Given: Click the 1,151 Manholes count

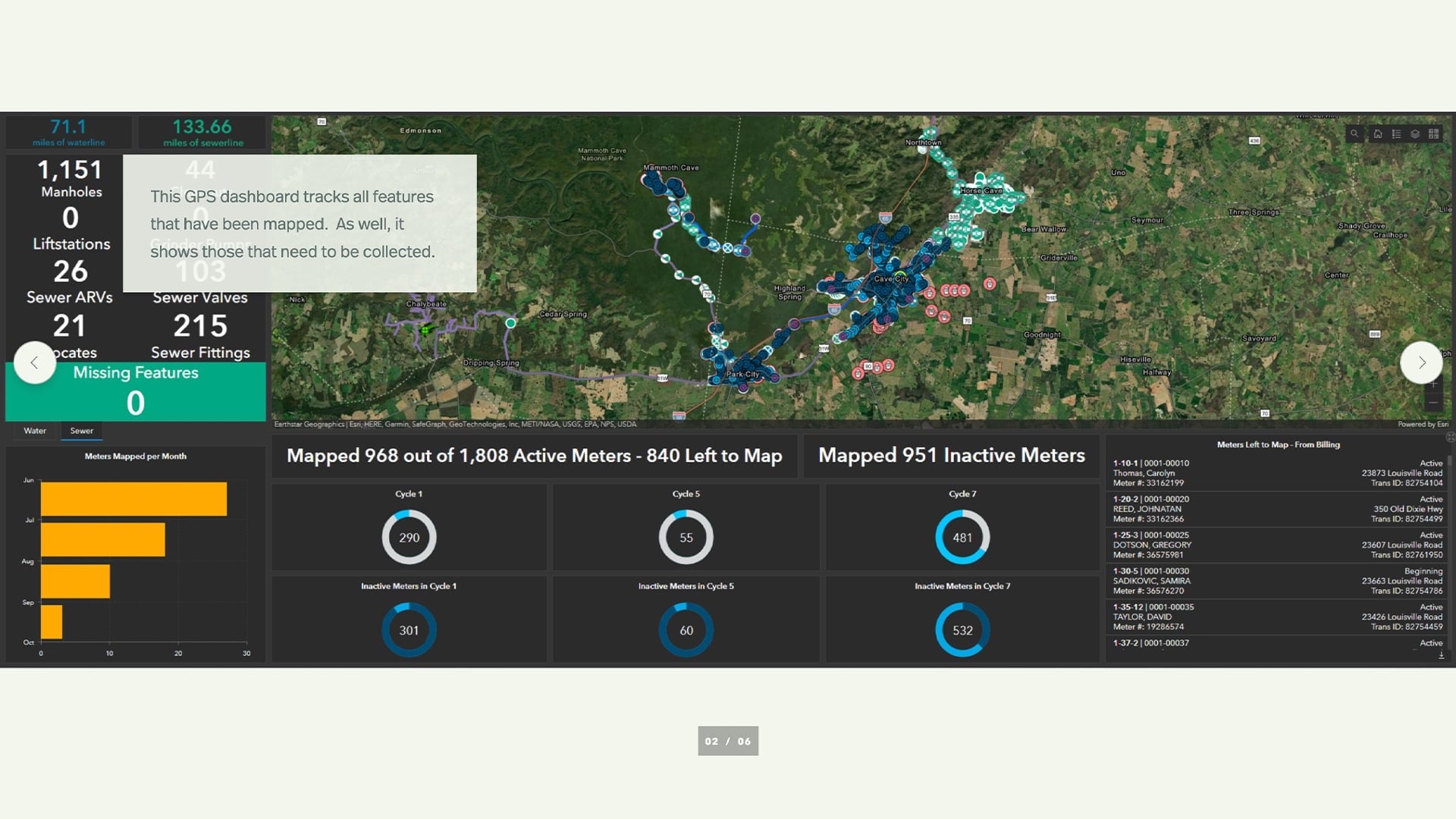Looking at the screenshot, I should [71, 179].
